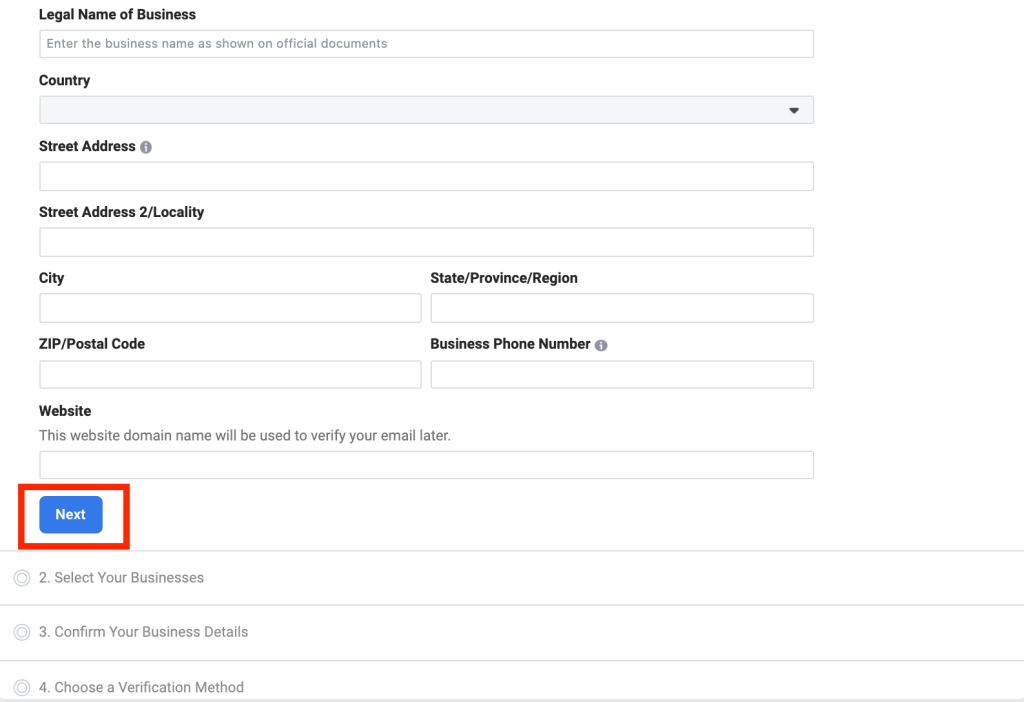Screen dimensions: 1024x702
Task: Focus the City text box
Action: [x=230, y=308]
